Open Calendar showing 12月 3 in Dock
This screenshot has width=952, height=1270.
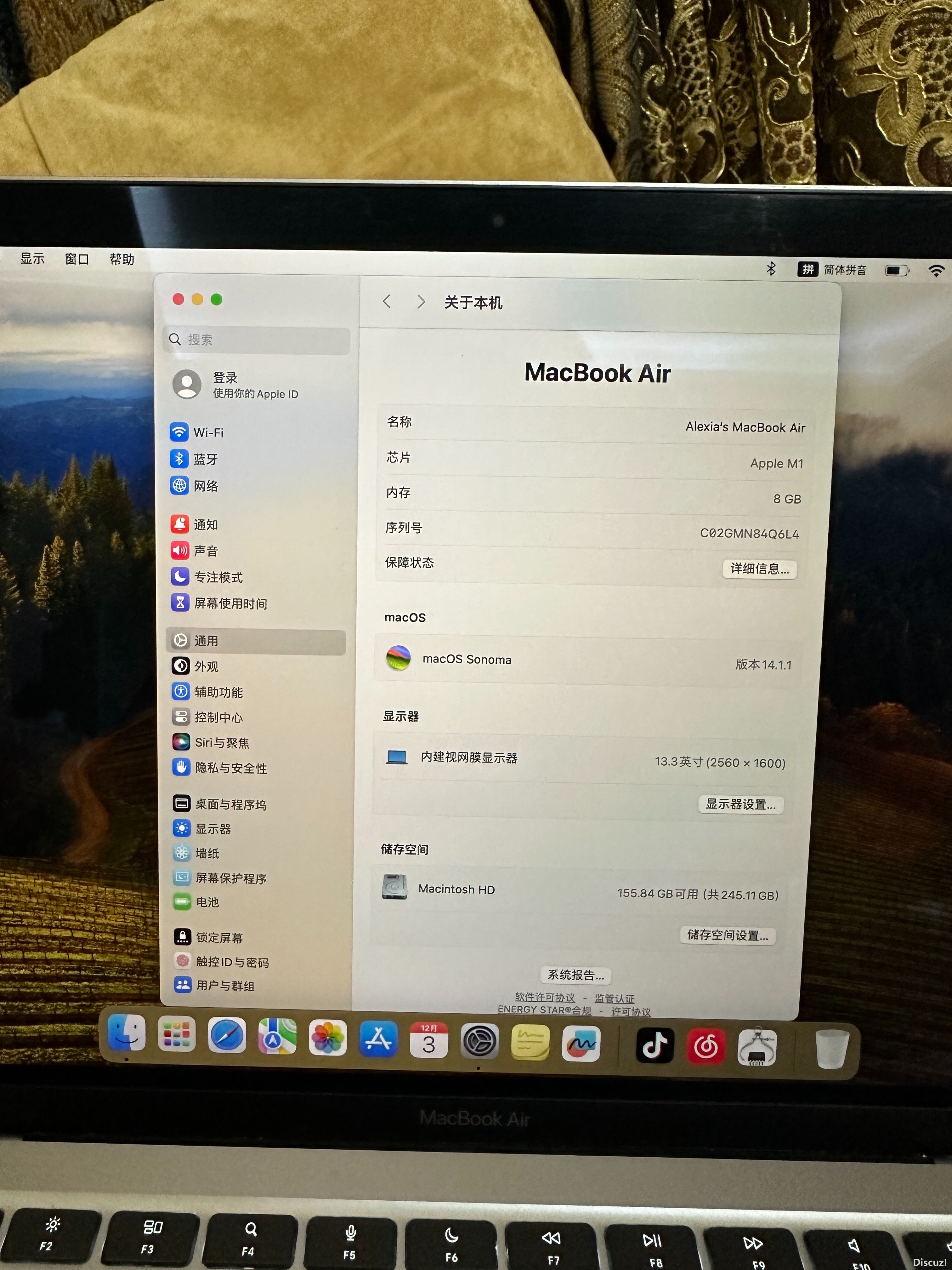coord(429,1040)
